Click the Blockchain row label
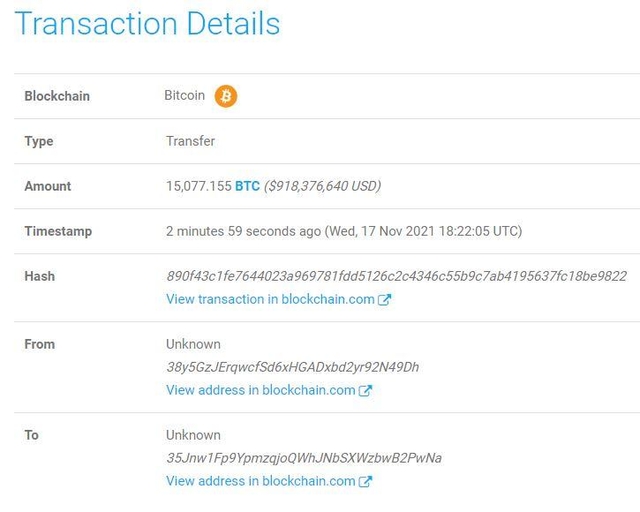Viewport: 640px width, 512px height. point(57,96)
